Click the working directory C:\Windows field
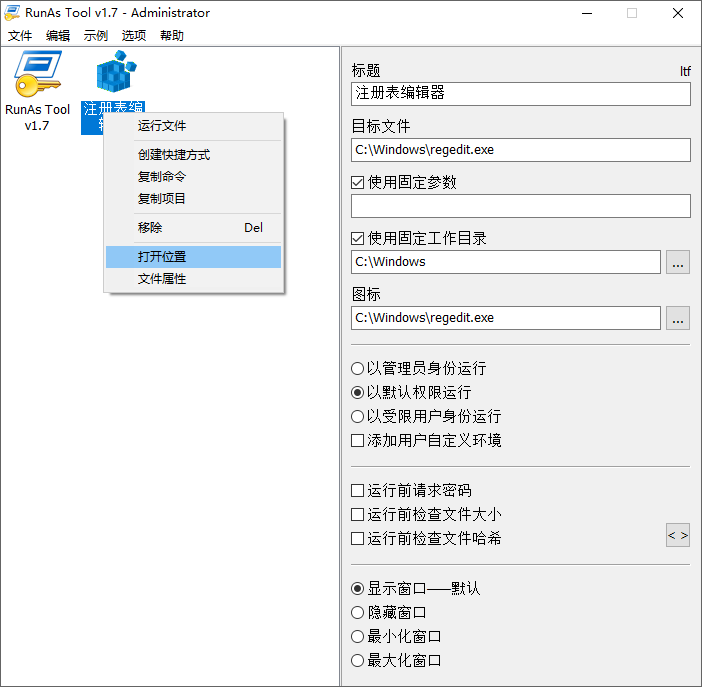The image size is (702, 687). [x=506, y=262]
